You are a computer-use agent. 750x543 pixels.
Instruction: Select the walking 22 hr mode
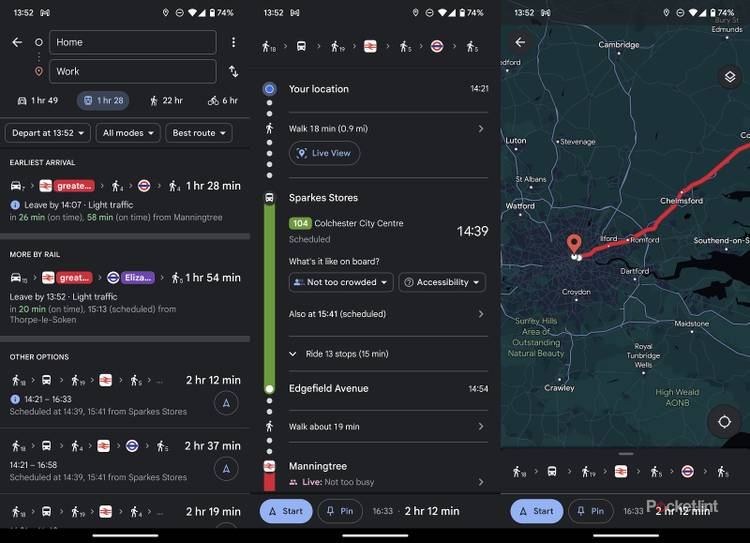click(x=166, y=100)
